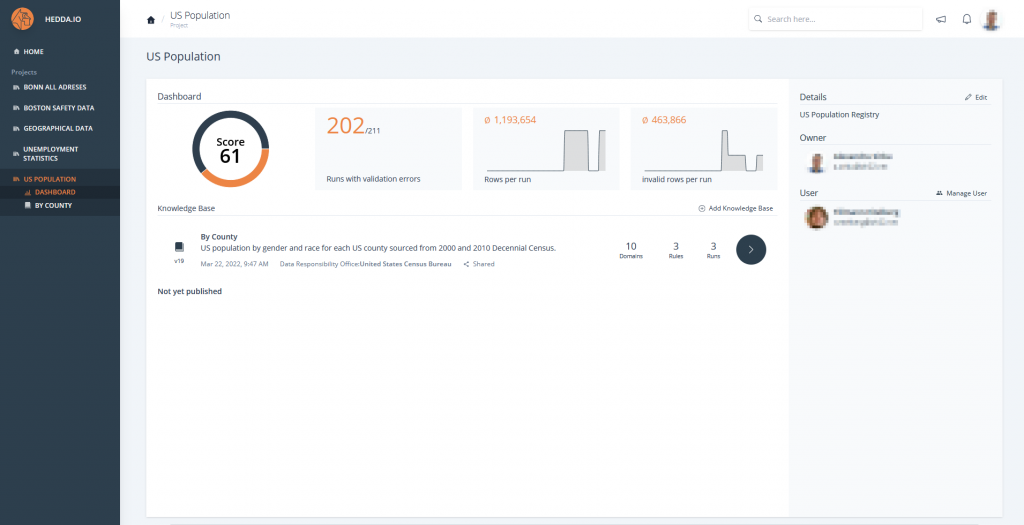Select BY COUNTY under US Population
Viewport: 1024px width, 525px height.
tap(53, 205)
